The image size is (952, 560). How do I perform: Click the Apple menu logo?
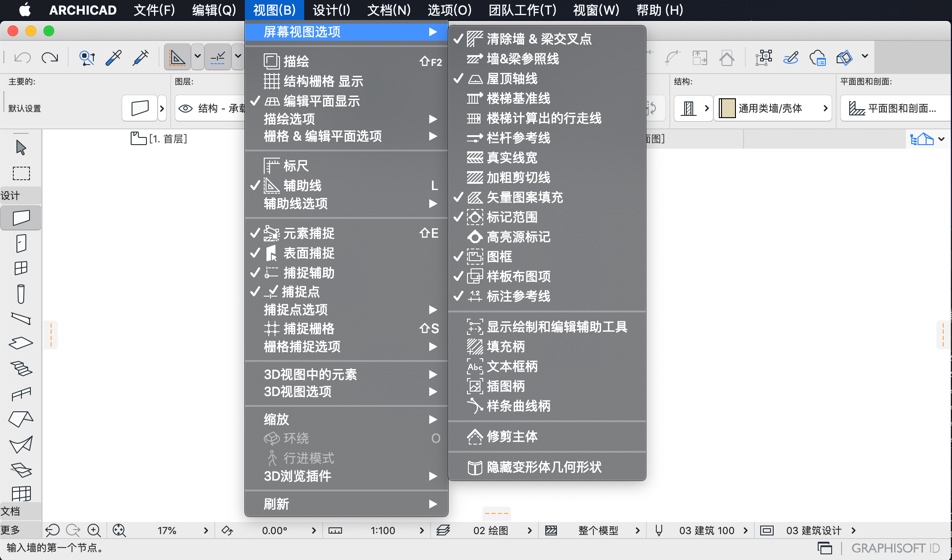[x=25, y=10]
